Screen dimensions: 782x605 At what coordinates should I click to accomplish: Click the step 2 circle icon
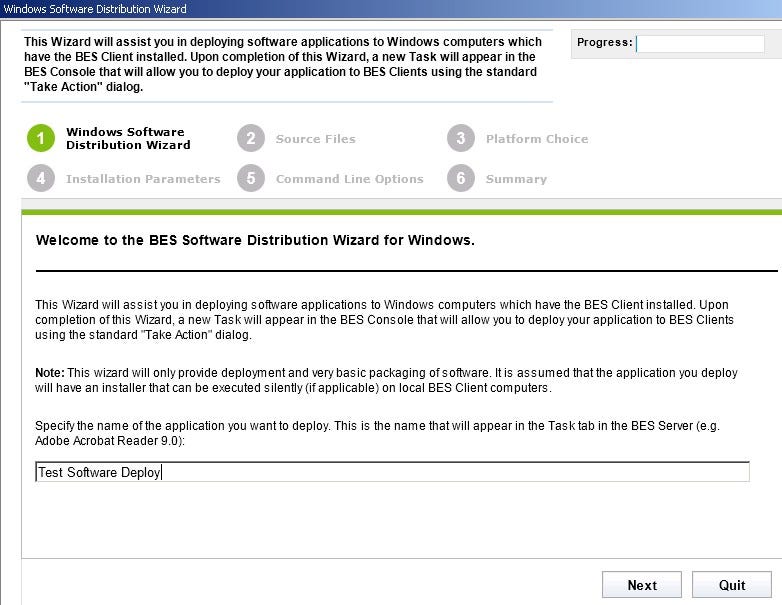click(x=251, y=138)
